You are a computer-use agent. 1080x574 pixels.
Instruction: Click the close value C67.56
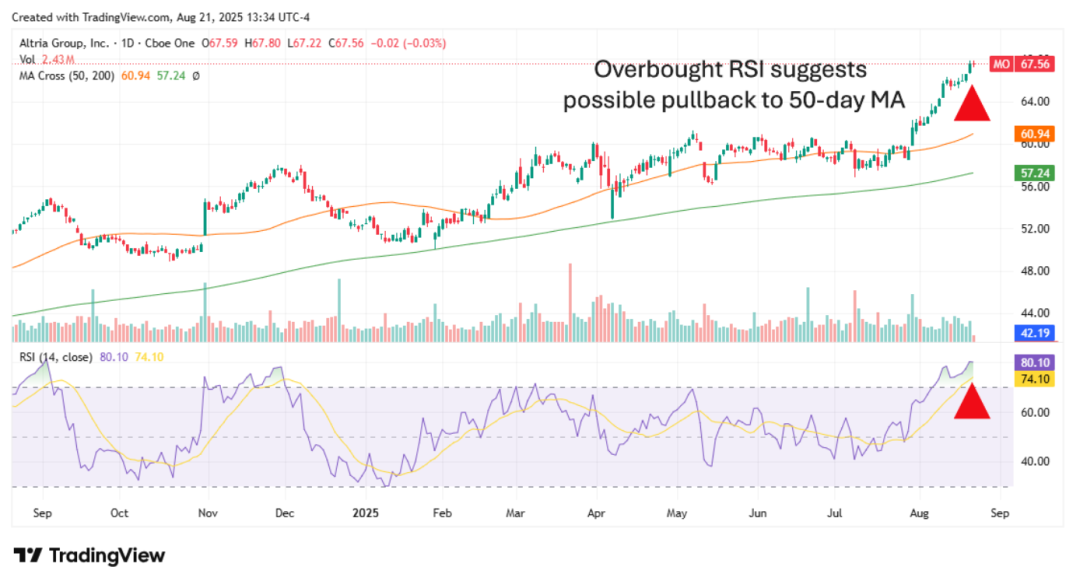pos(346,43)
